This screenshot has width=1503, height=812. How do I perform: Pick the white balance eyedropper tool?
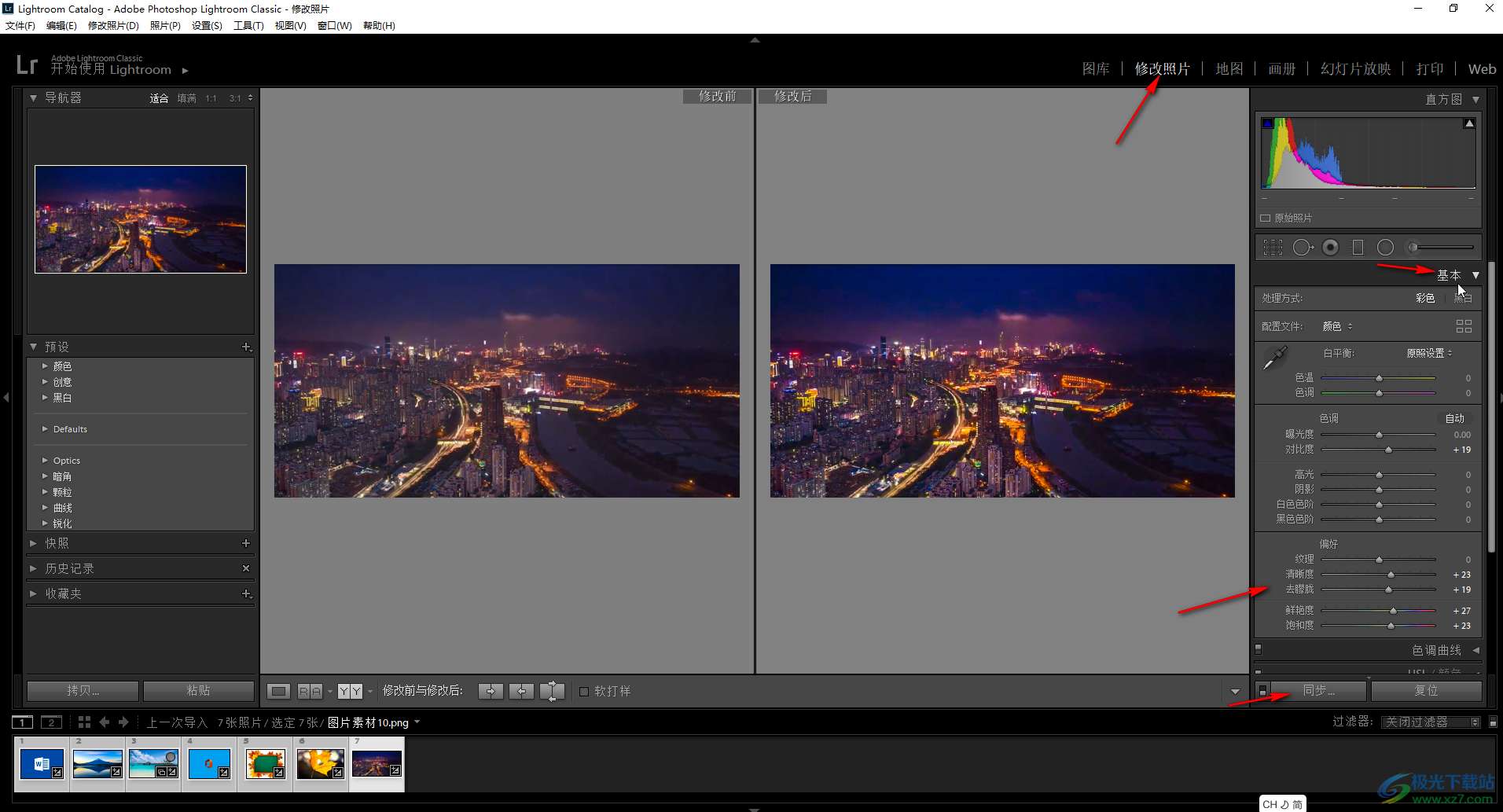point(1274,358)
